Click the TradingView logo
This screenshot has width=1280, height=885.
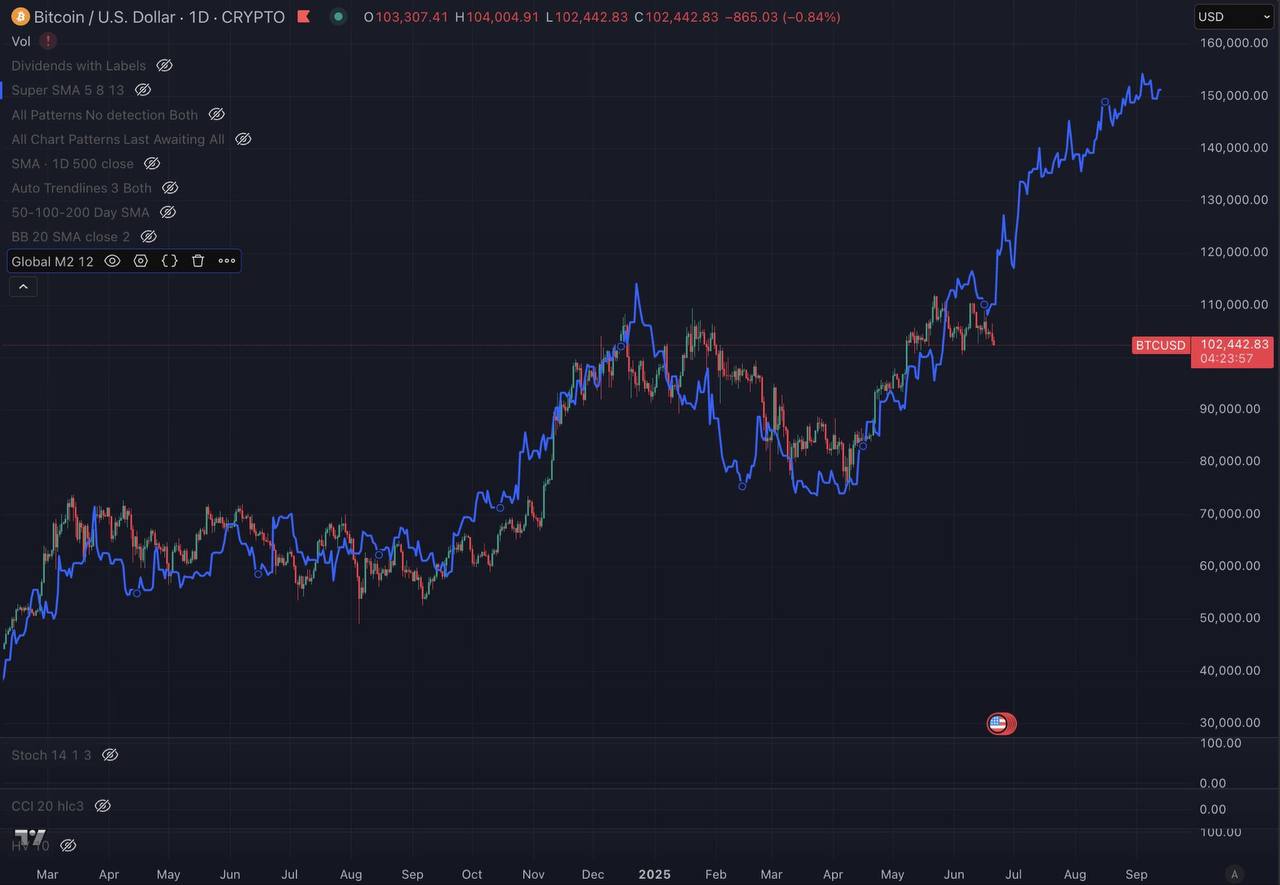30,838
